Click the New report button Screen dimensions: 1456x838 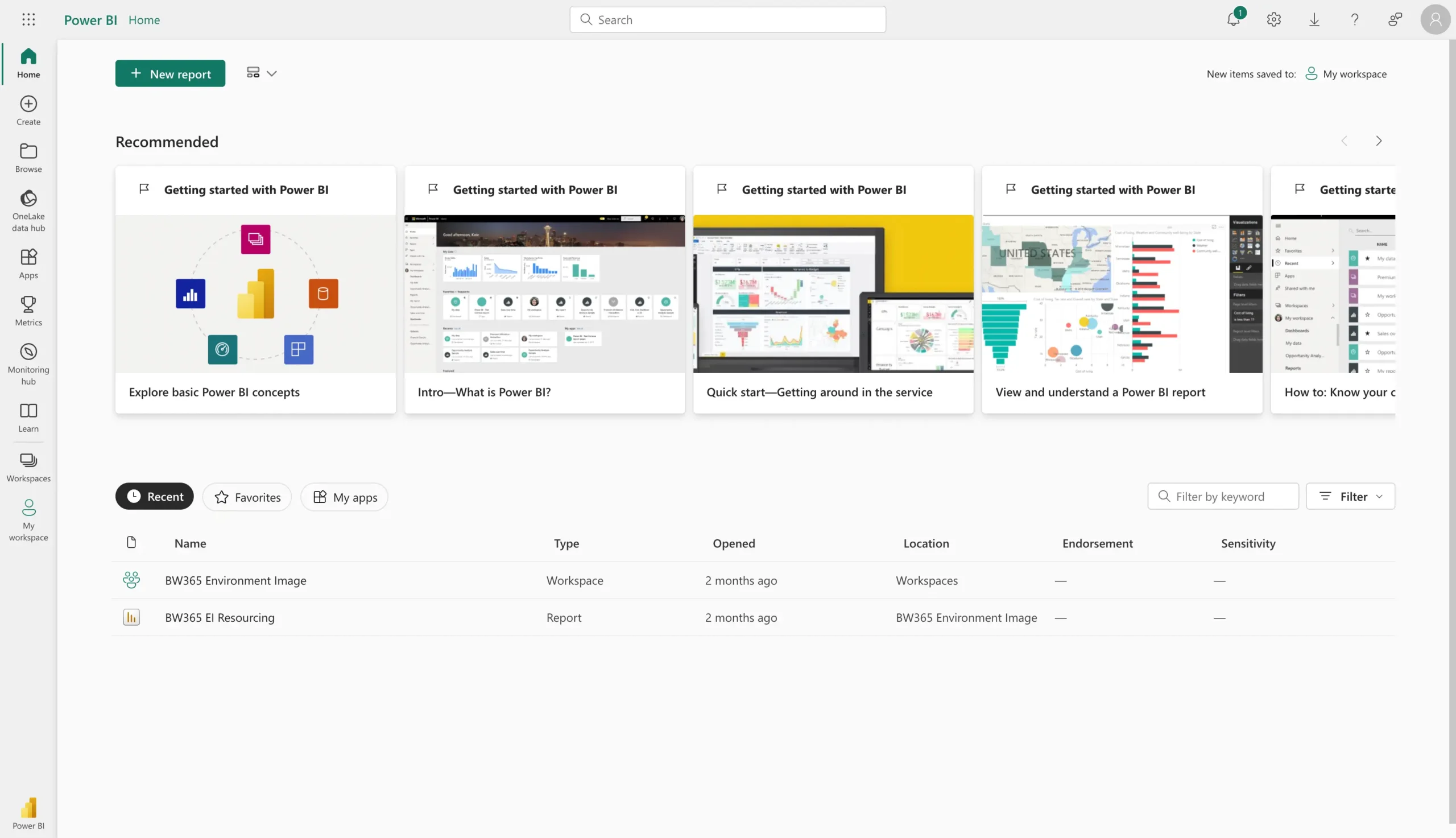point(169,73)
